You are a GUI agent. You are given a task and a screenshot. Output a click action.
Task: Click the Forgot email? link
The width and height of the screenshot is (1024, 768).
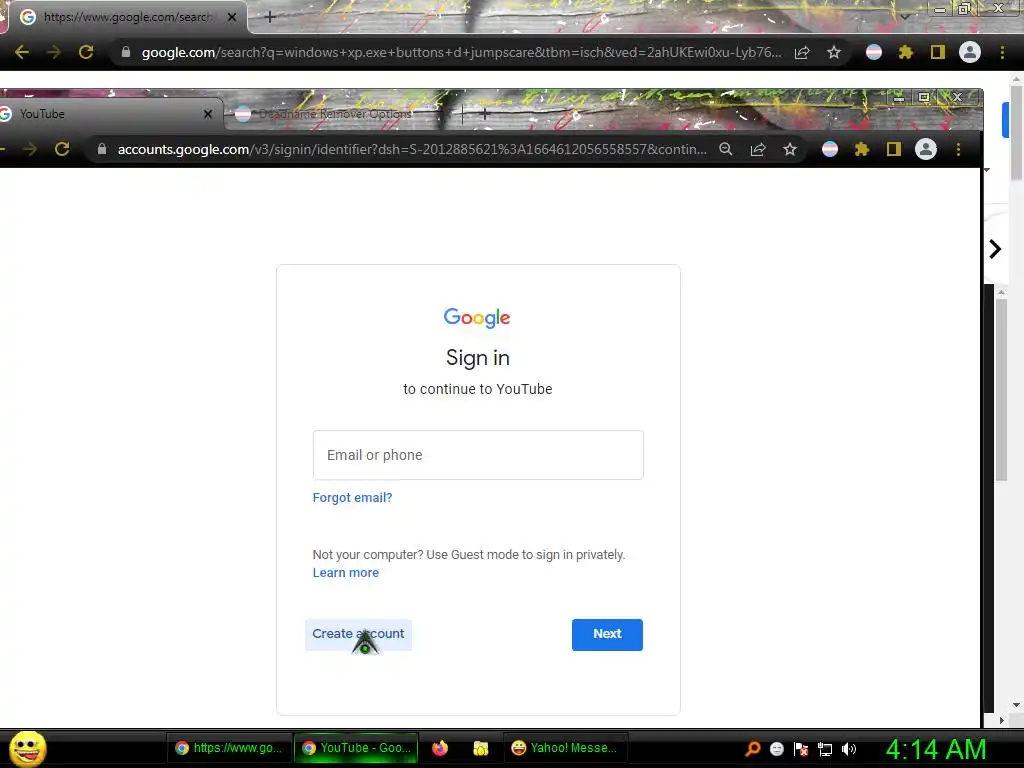pos(353,498)
